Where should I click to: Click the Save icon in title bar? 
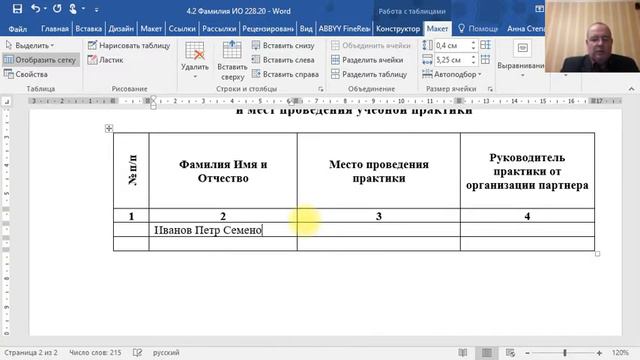[x=17, y=9]
